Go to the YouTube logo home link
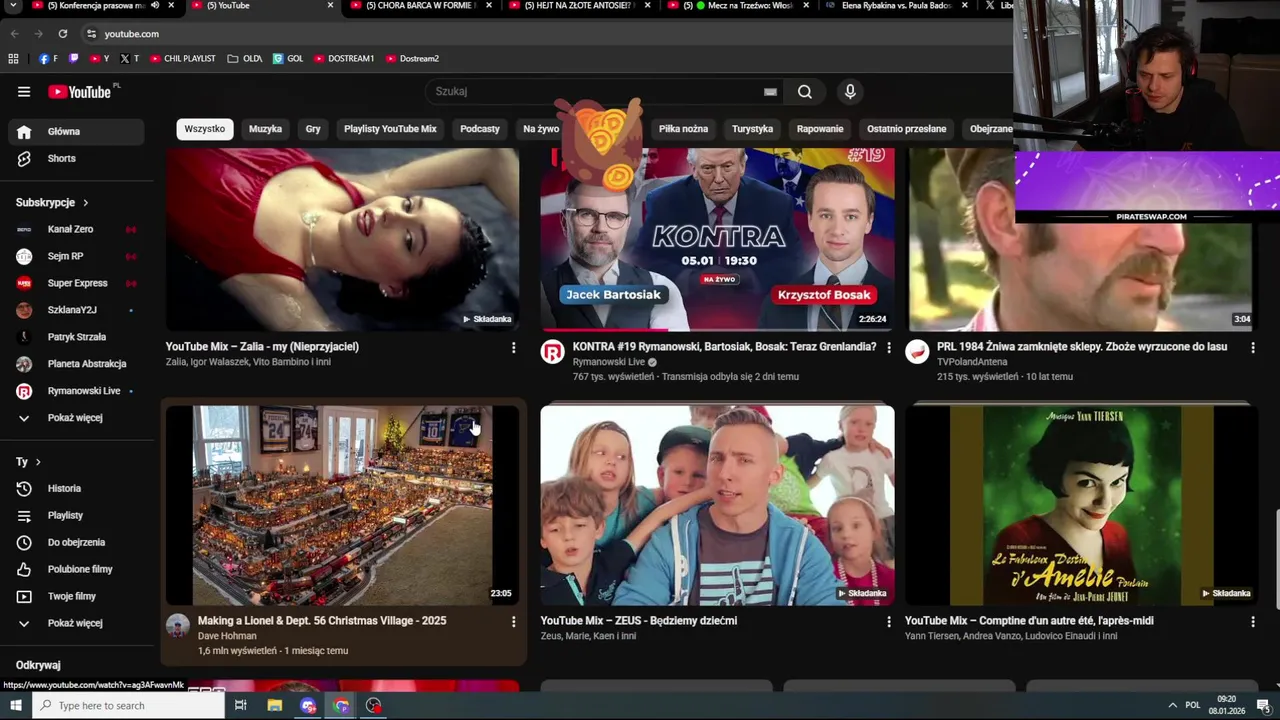1280x720 pixels. click(x=79, y=92)
